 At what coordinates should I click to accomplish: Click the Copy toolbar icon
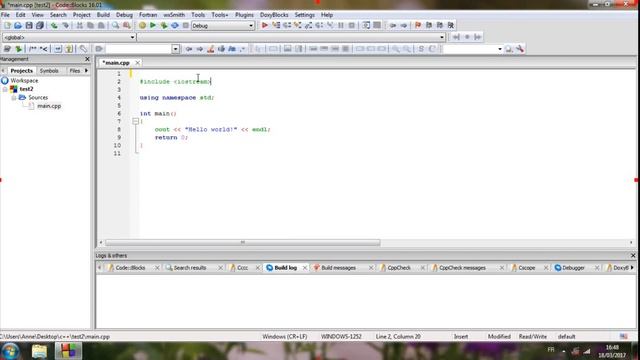click(90, 25)
